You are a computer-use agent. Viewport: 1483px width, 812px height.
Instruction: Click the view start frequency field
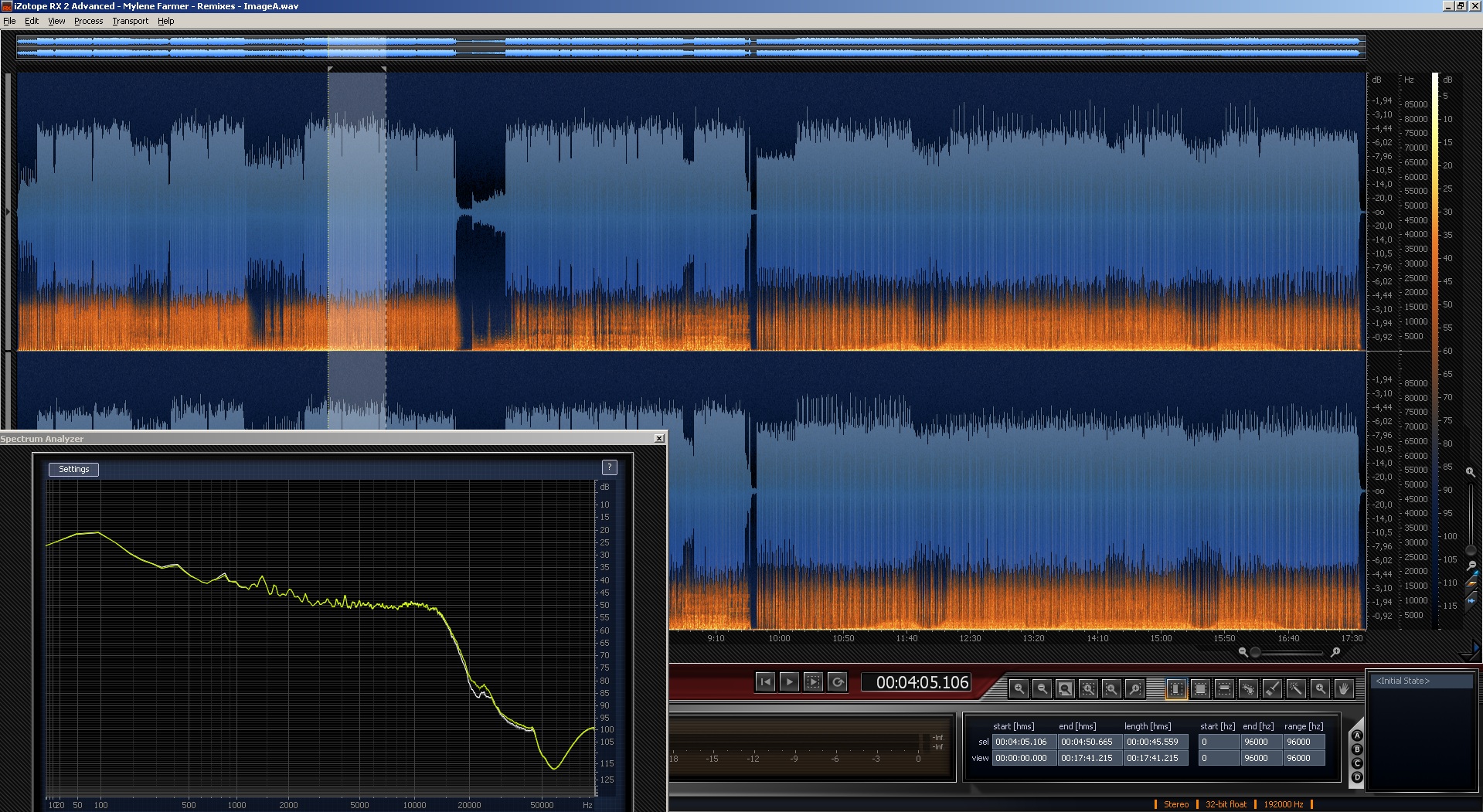click(1218, 758)
